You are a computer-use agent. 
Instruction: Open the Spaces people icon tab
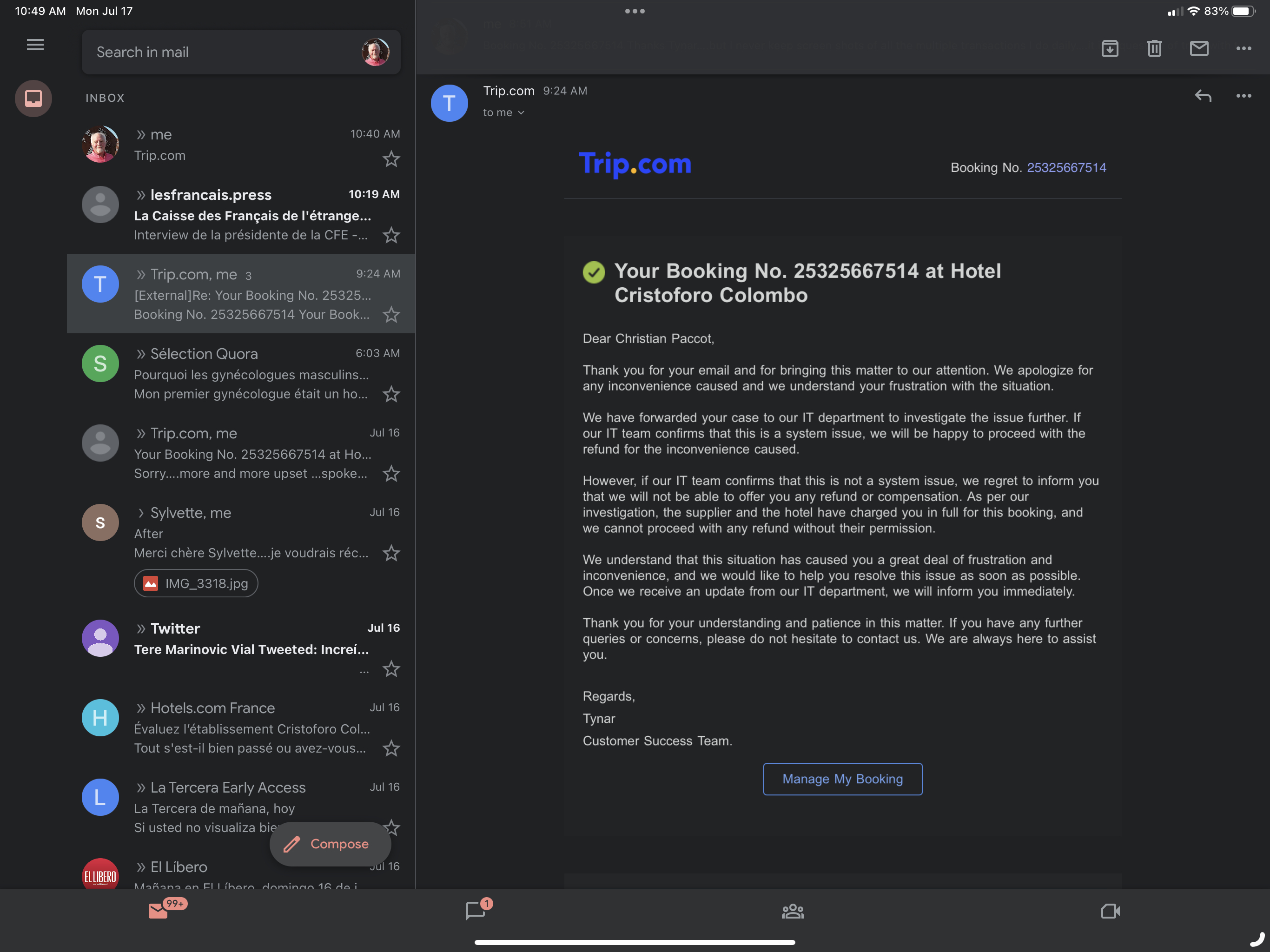point(792,911)
